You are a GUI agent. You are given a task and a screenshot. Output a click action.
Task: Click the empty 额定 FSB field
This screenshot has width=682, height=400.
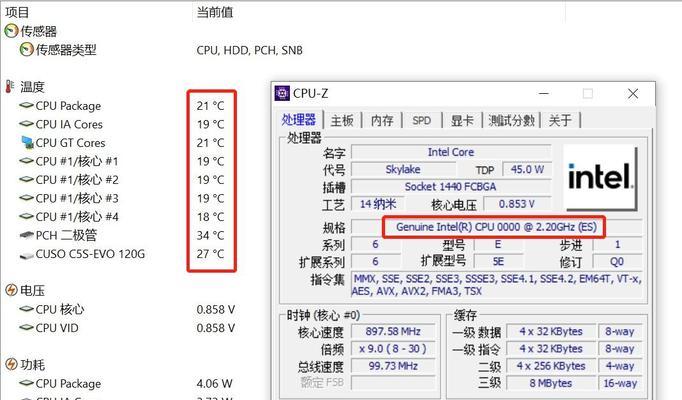393,383
